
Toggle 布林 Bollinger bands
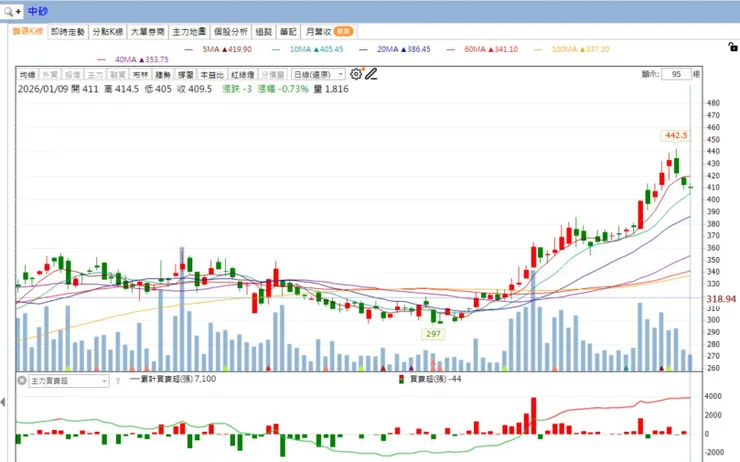point(141,75)
